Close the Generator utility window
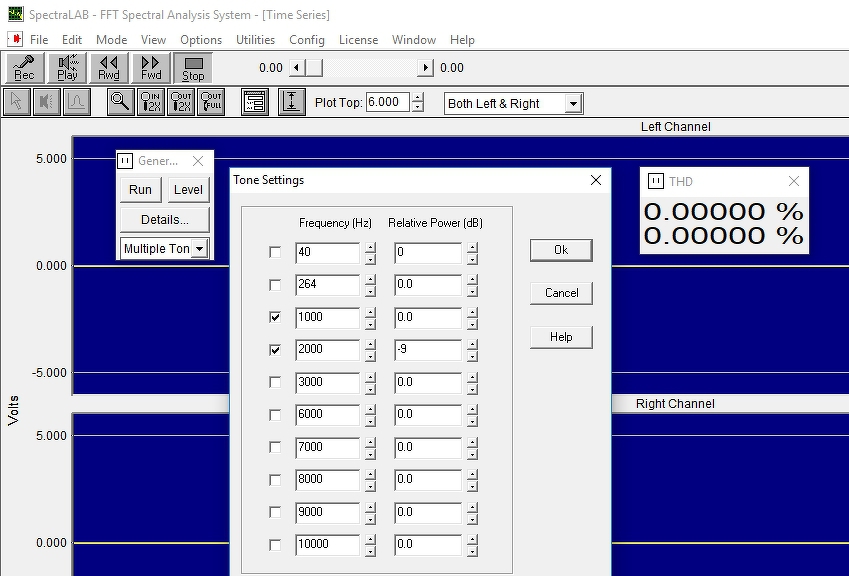The height and width of the screenshot is (576, 849). (198, 161)
